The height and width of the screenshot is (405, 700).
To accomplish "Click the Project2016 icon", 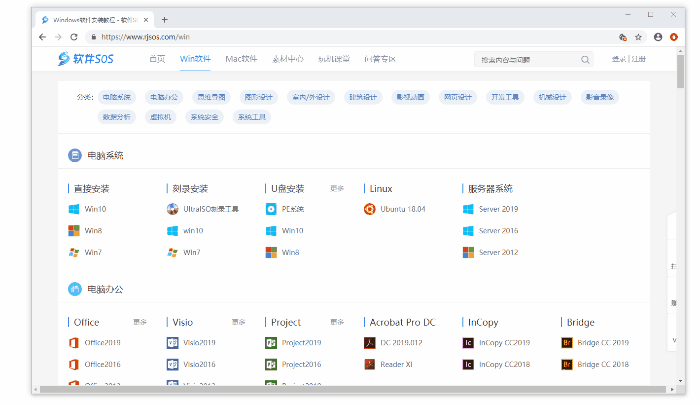I will [x=271, y=364].
